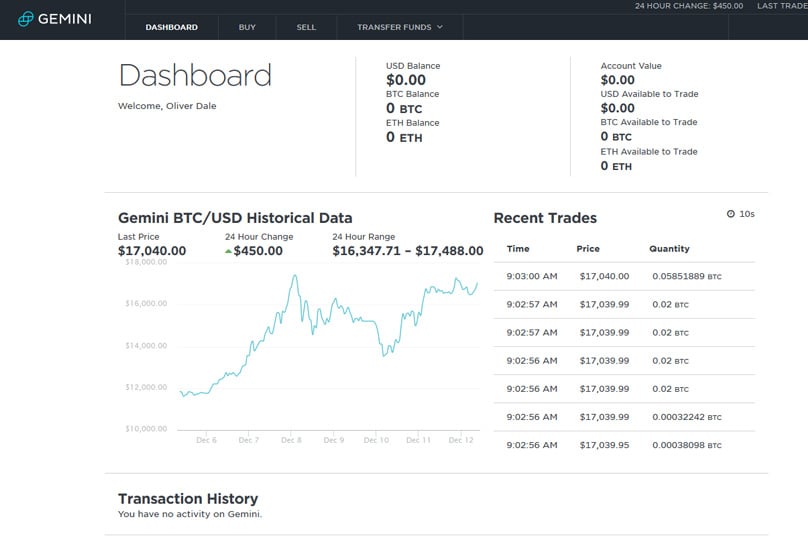Select the top 9:03:00 AM trade row
Viewport: 808px width, 555px height.
624,276
